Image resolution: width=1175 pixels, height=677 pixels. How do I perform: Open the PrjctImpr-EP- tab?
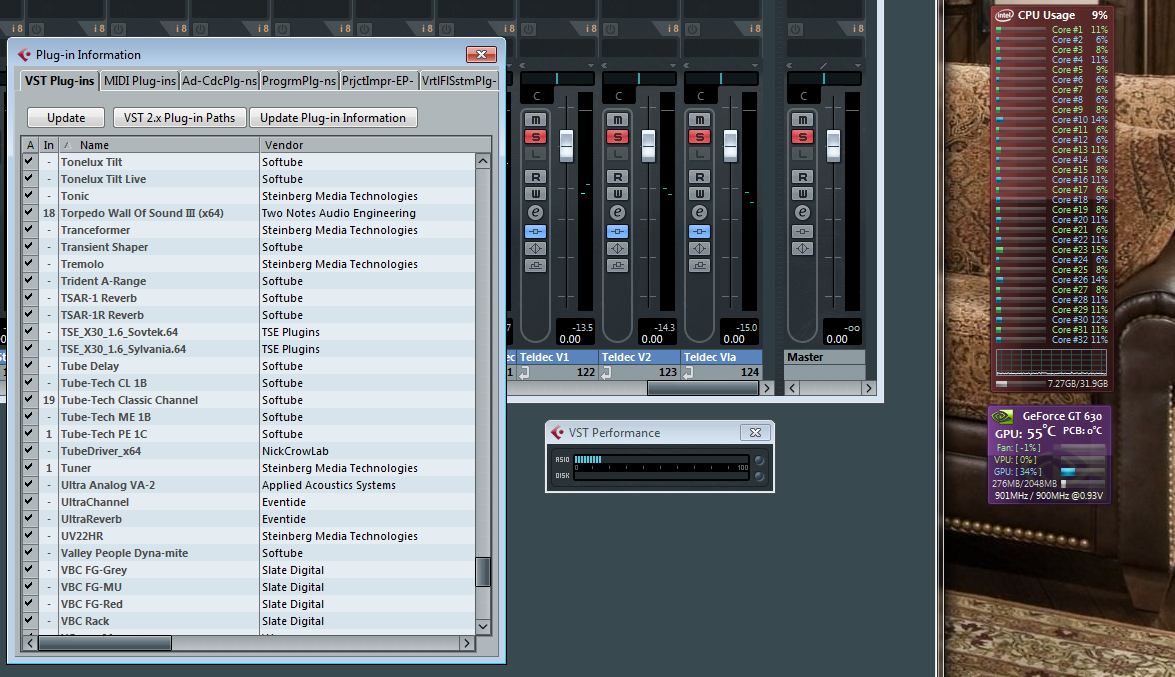click(378, 81)
